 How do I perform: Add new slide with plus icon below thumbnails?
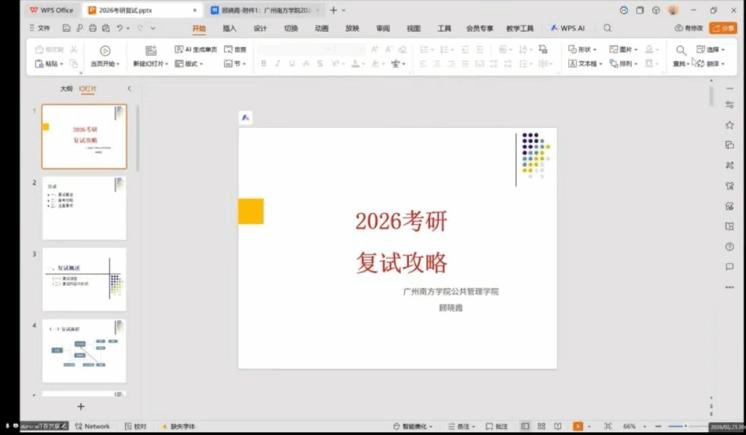81,406
